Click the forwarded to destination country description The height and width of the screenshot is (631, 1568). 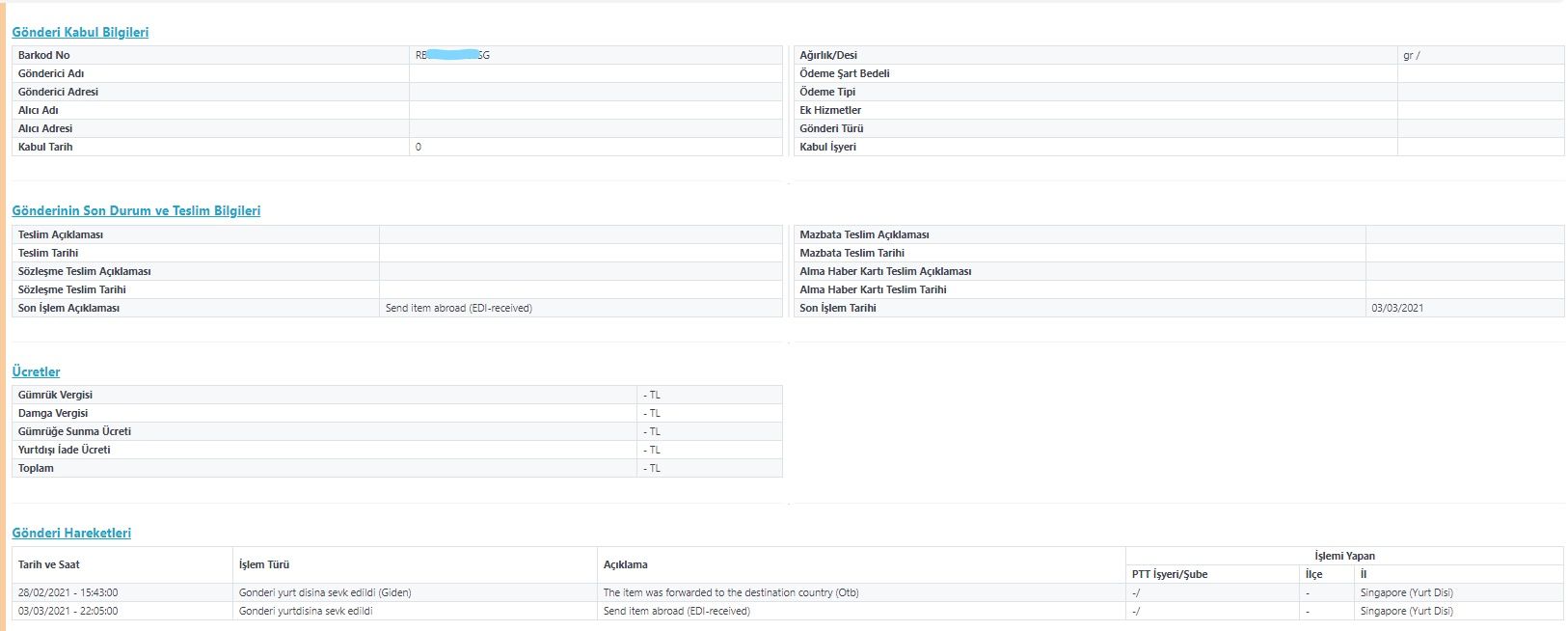(731, 592)
